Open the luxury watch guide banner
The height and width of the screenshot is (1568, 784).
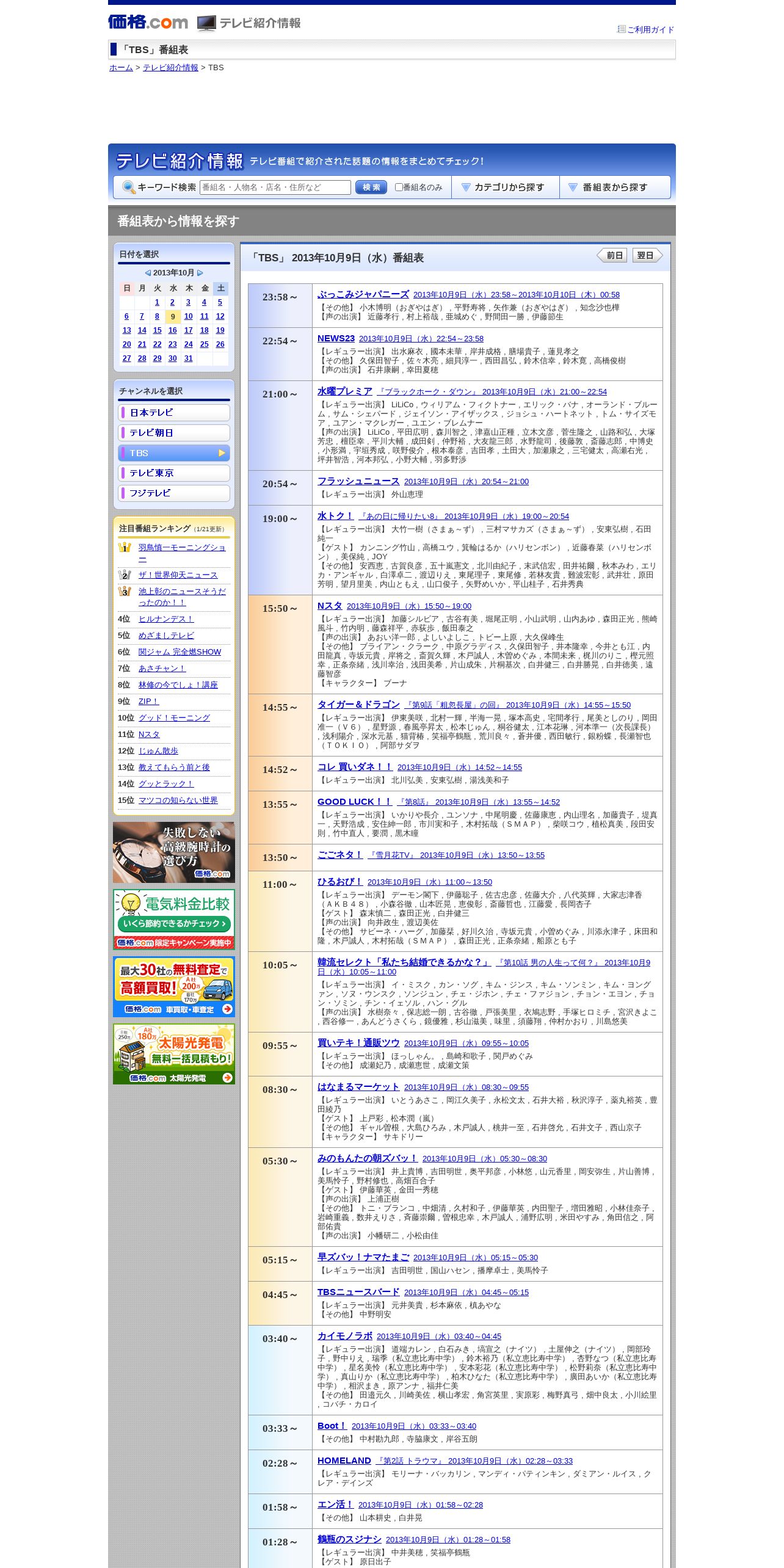tap(174, 852)
